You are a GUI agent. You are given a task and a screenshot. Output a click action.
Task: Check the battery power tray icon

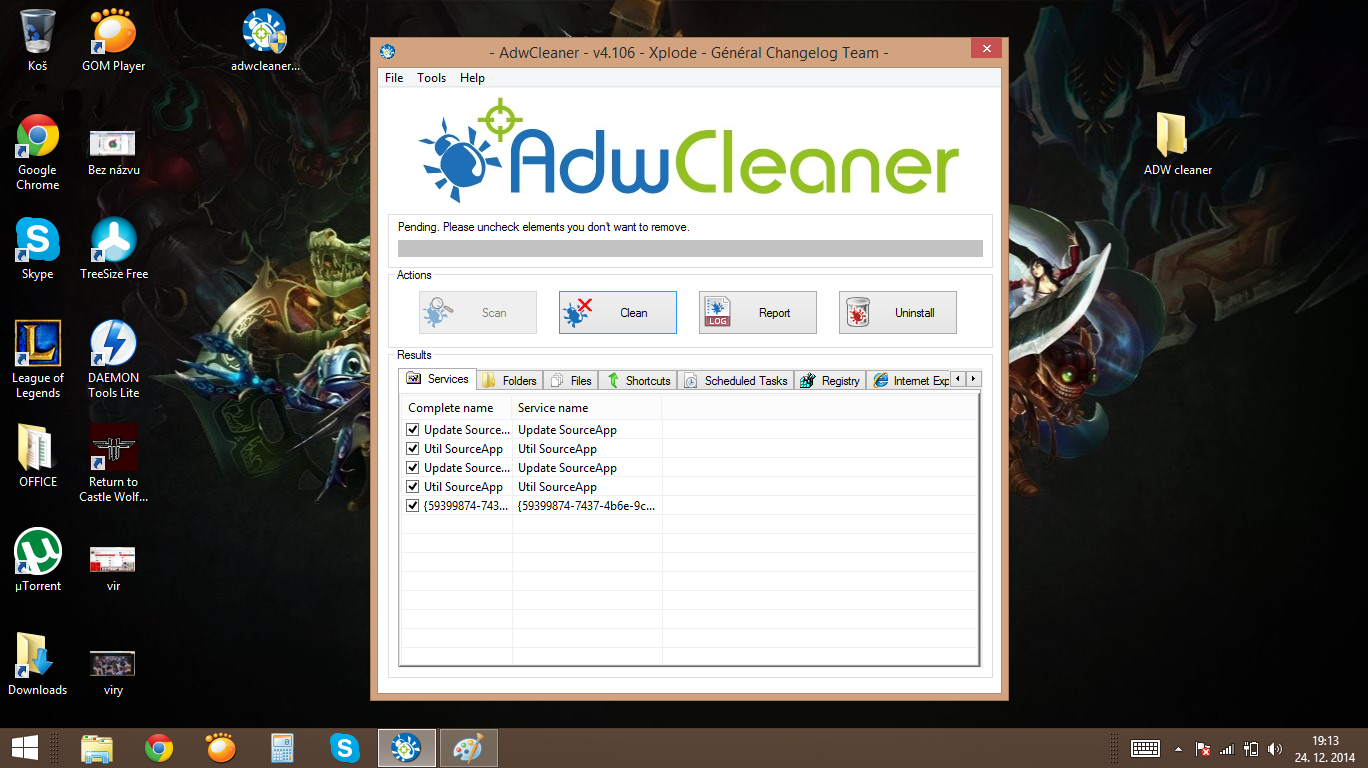(1251, 748)
